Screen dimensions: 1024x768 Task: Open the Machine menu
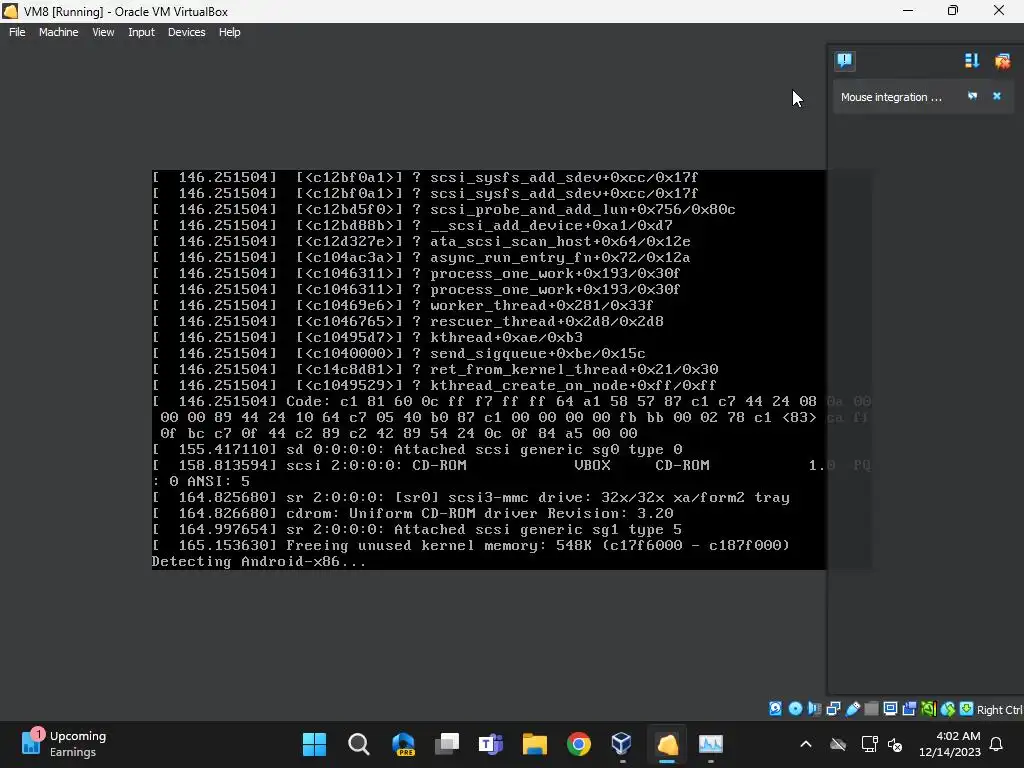(58, 32)
